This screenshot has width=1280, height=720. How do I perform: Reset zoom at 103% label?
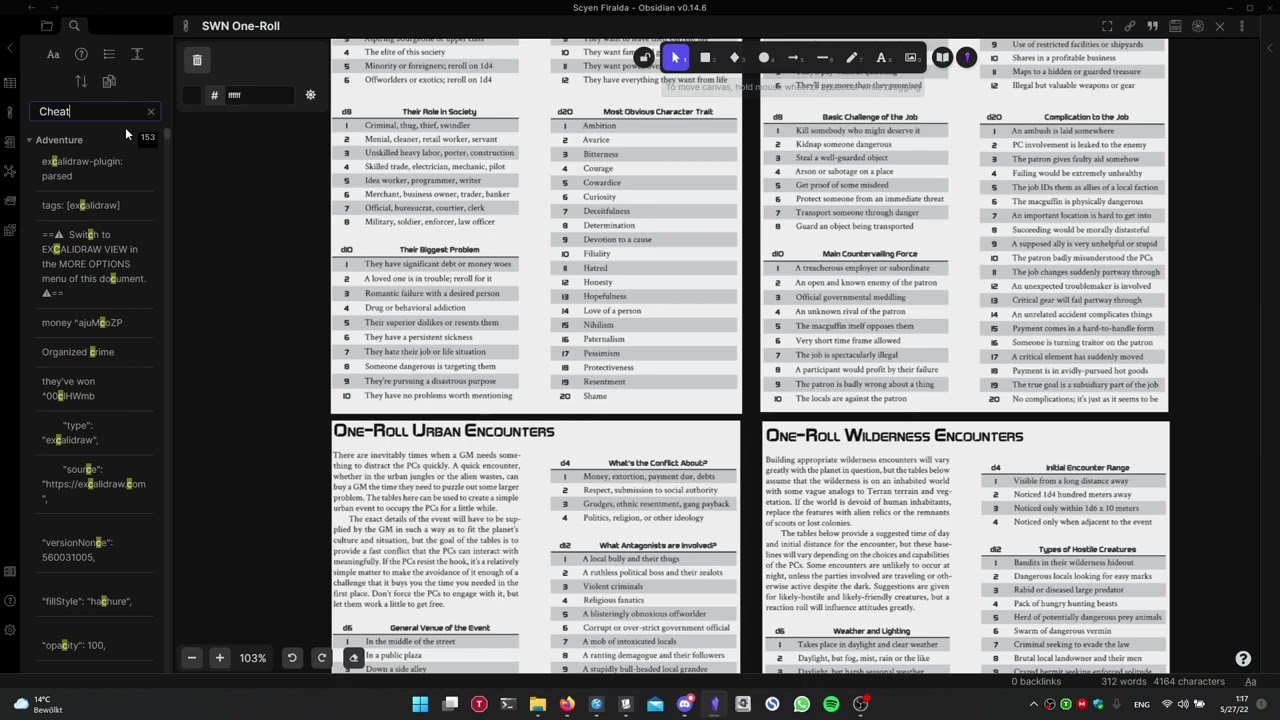253,658
